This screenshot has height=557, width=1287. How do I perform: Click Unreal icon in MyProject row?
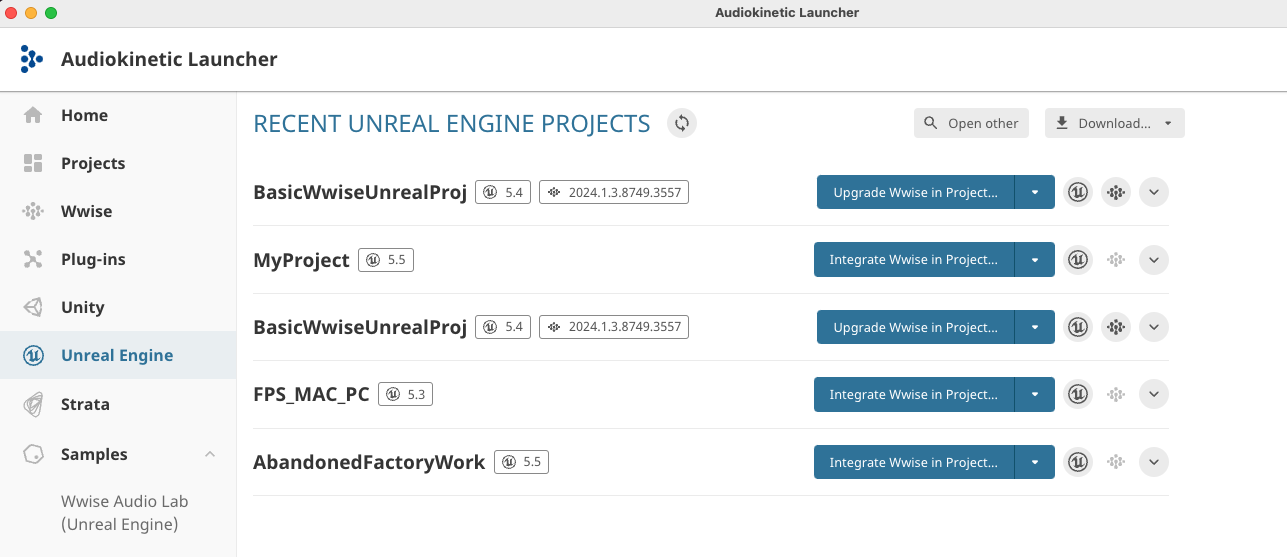coord(1077,260)
